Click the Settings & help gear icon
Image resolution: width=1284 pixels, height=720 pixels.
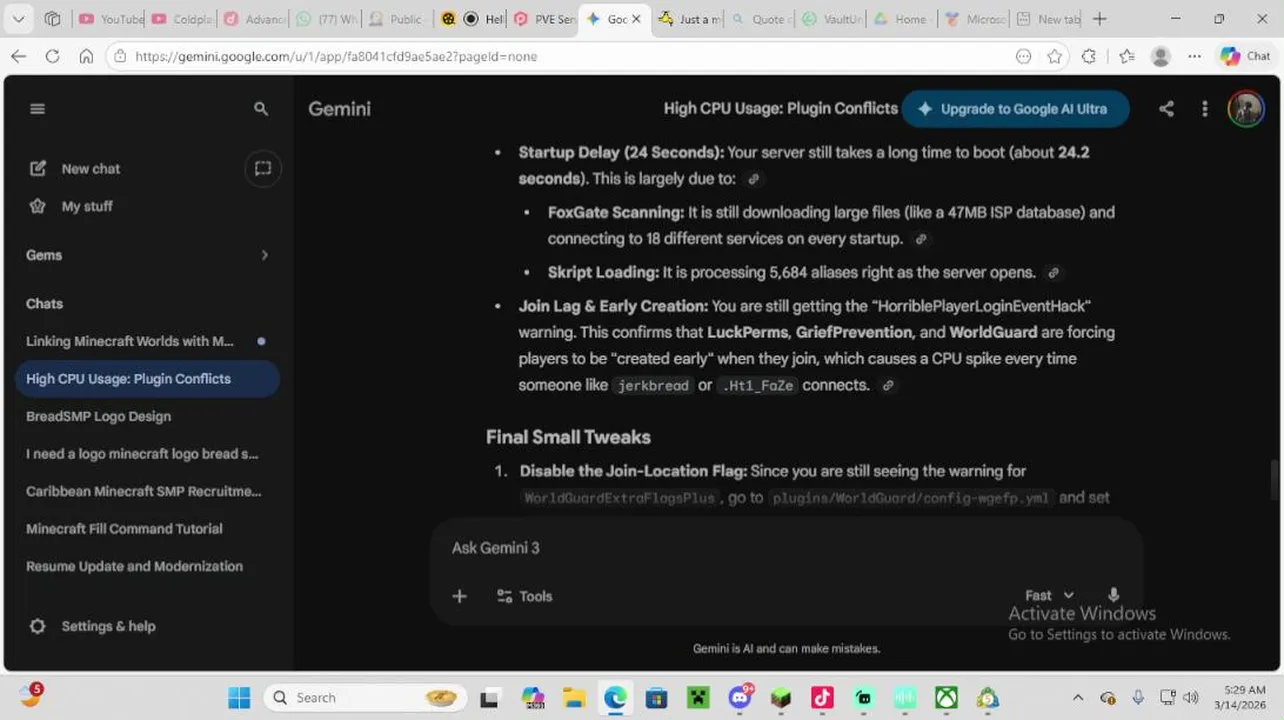tap(38, 626)
